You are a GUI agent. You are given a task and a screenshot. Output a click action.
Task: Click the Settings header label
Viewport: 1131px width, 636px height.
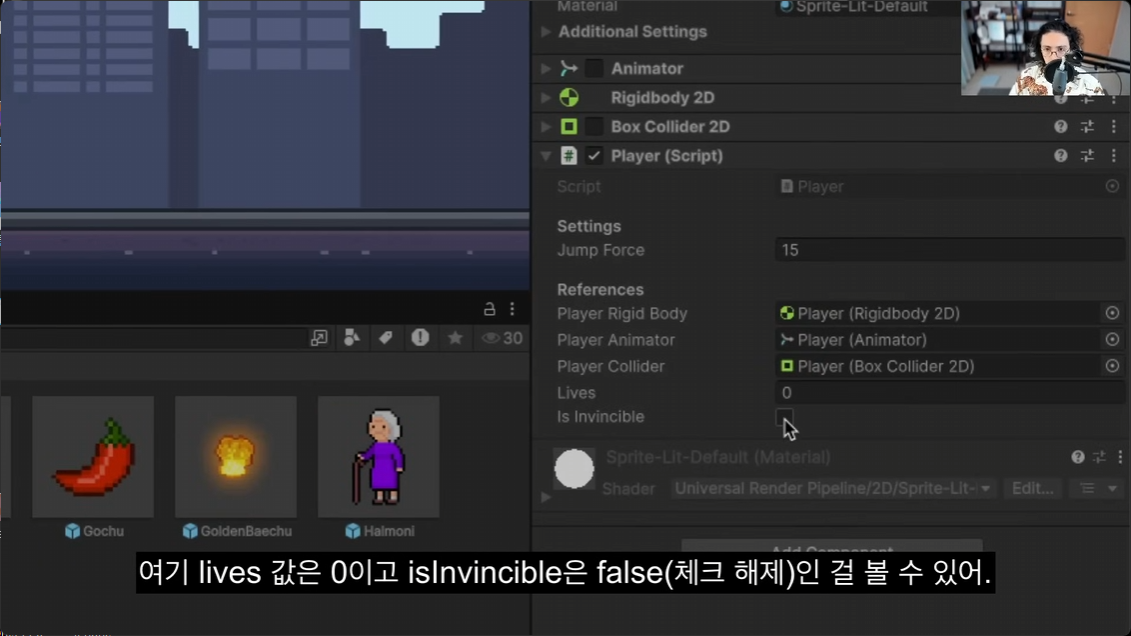point(589,226)
